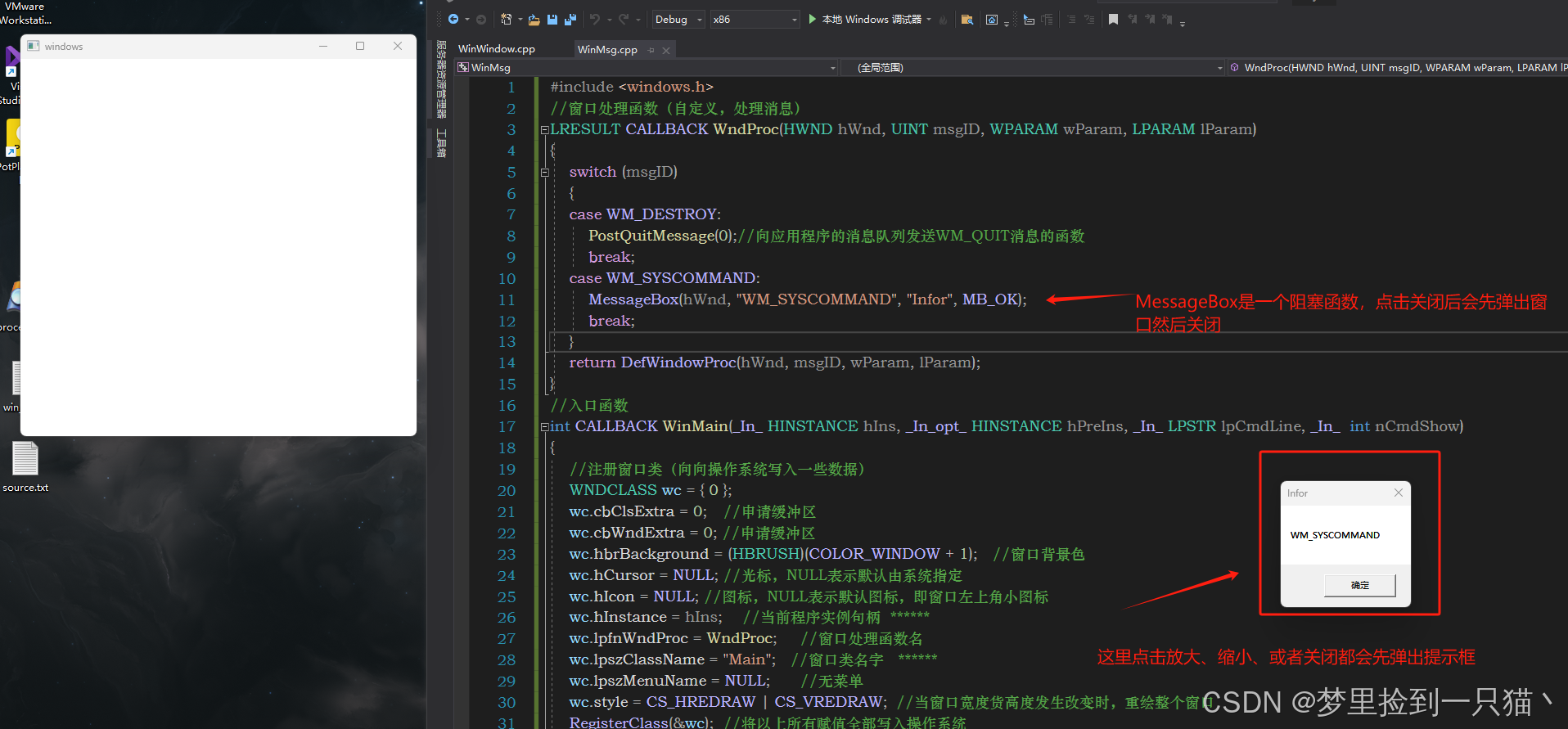The height and width of the screenshot is (729, 1568).
Task: Open the source.txt desktop file icon
Action: coord(25,467)
